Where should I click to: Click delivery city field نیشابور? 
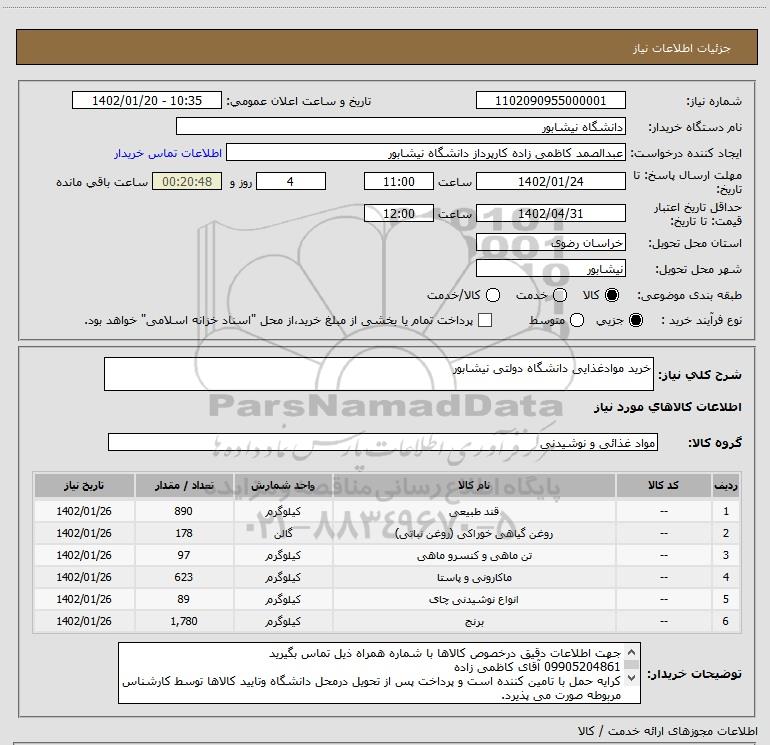550,268
